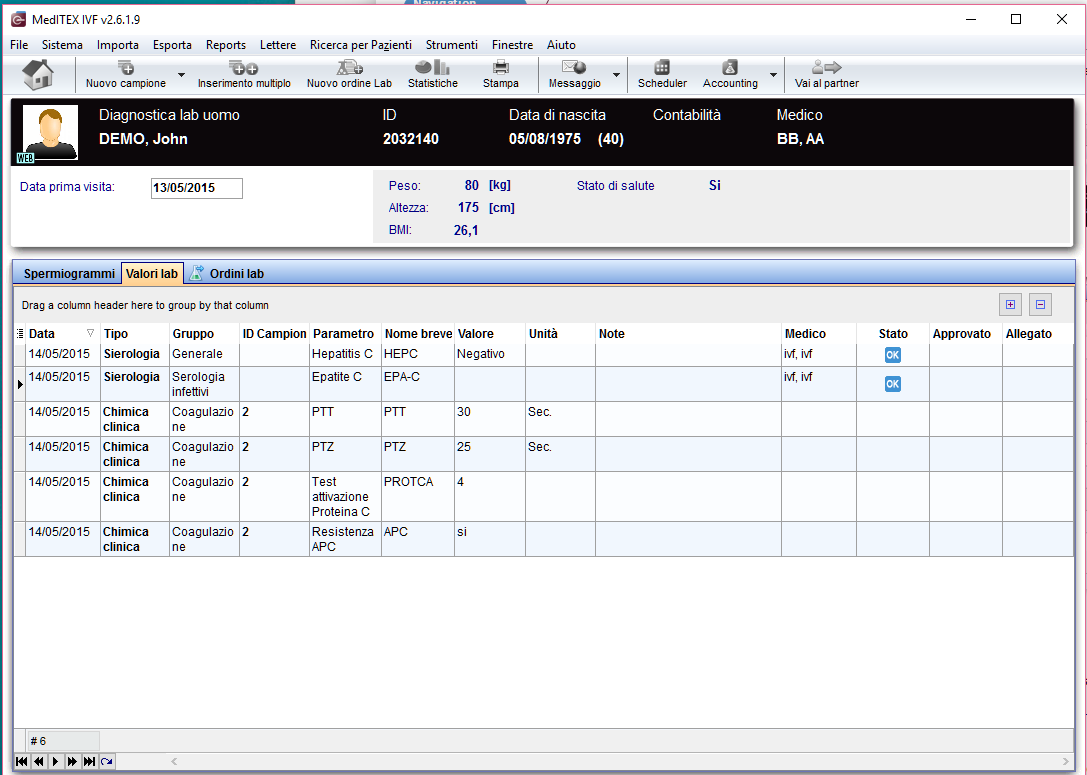Open the Sistema menu
Image resolution: width=1087 pixels, height=775 pixels.
pyautogui.click(x=62, y=45)
